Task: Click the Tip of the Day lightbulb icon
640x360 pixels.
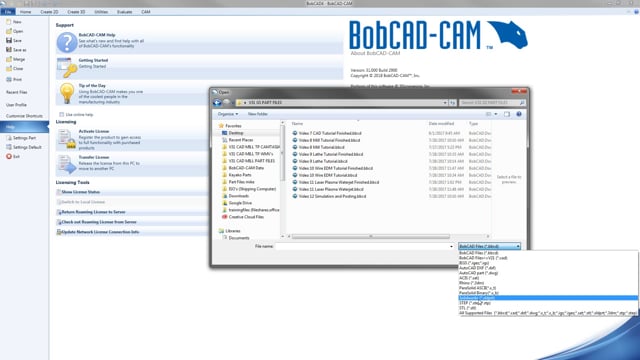Action: pos(67,93)
